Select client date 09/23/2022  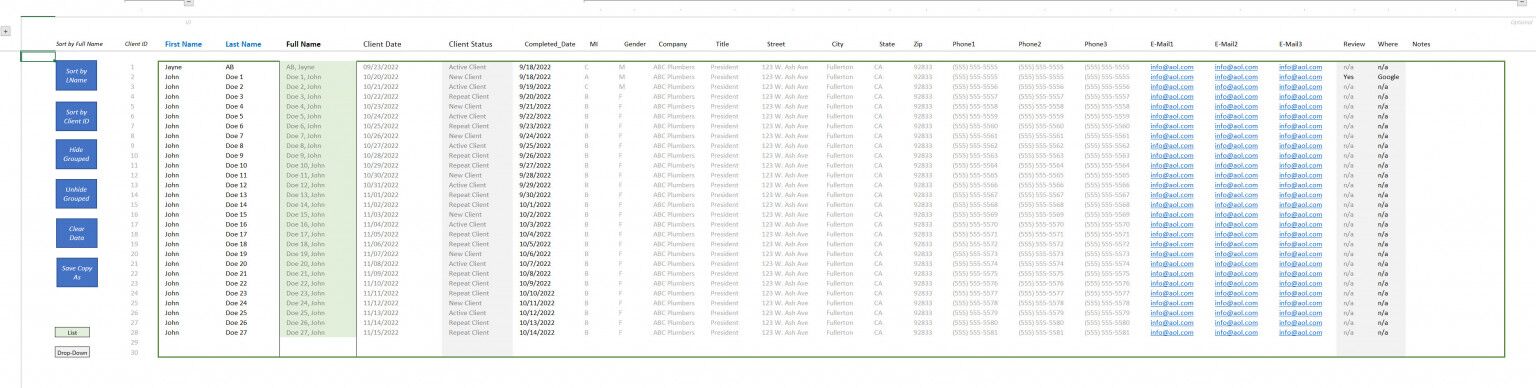point(381,66)
